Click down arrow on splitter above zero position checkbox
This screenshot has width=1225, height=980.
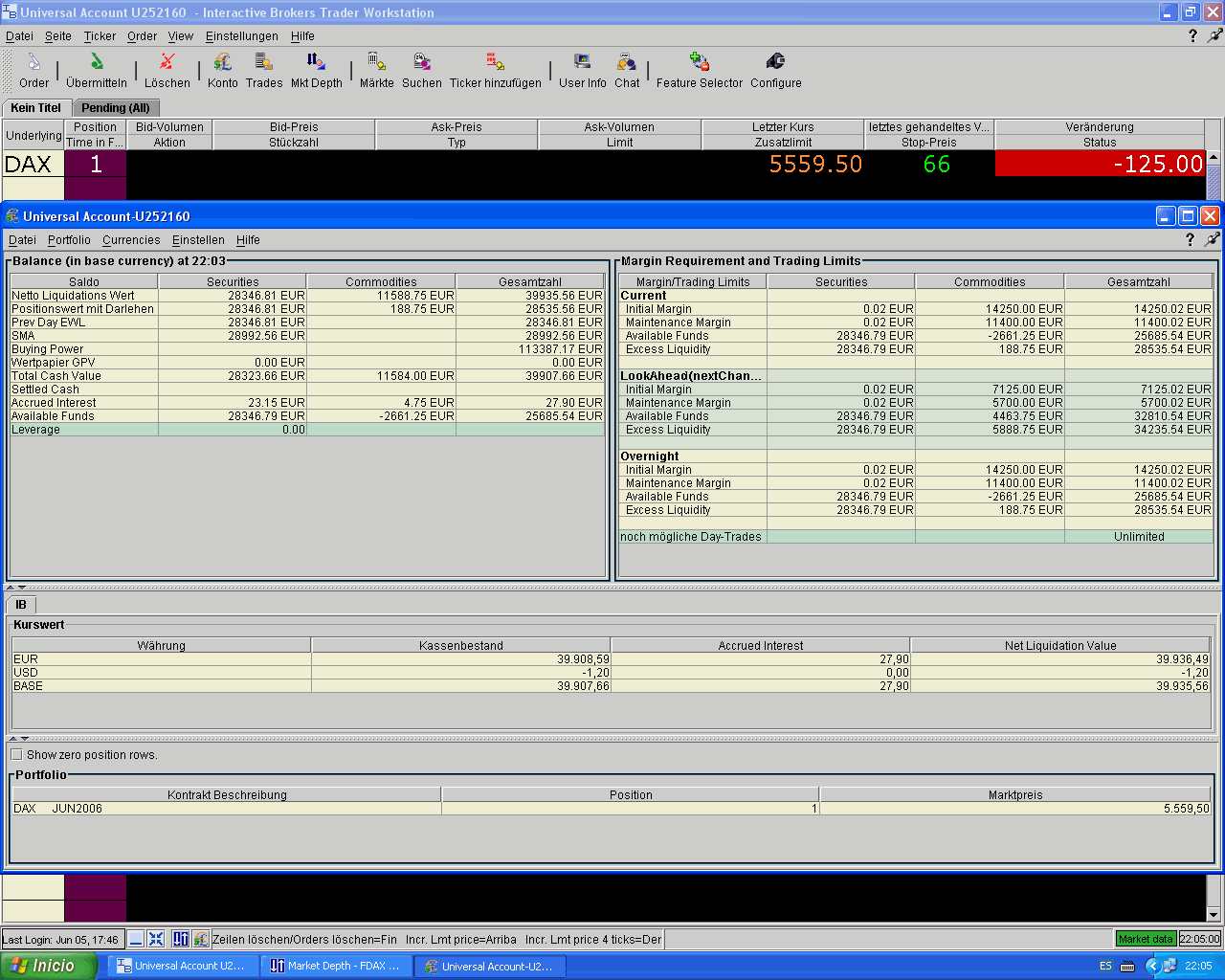click(x=24, y=739)
